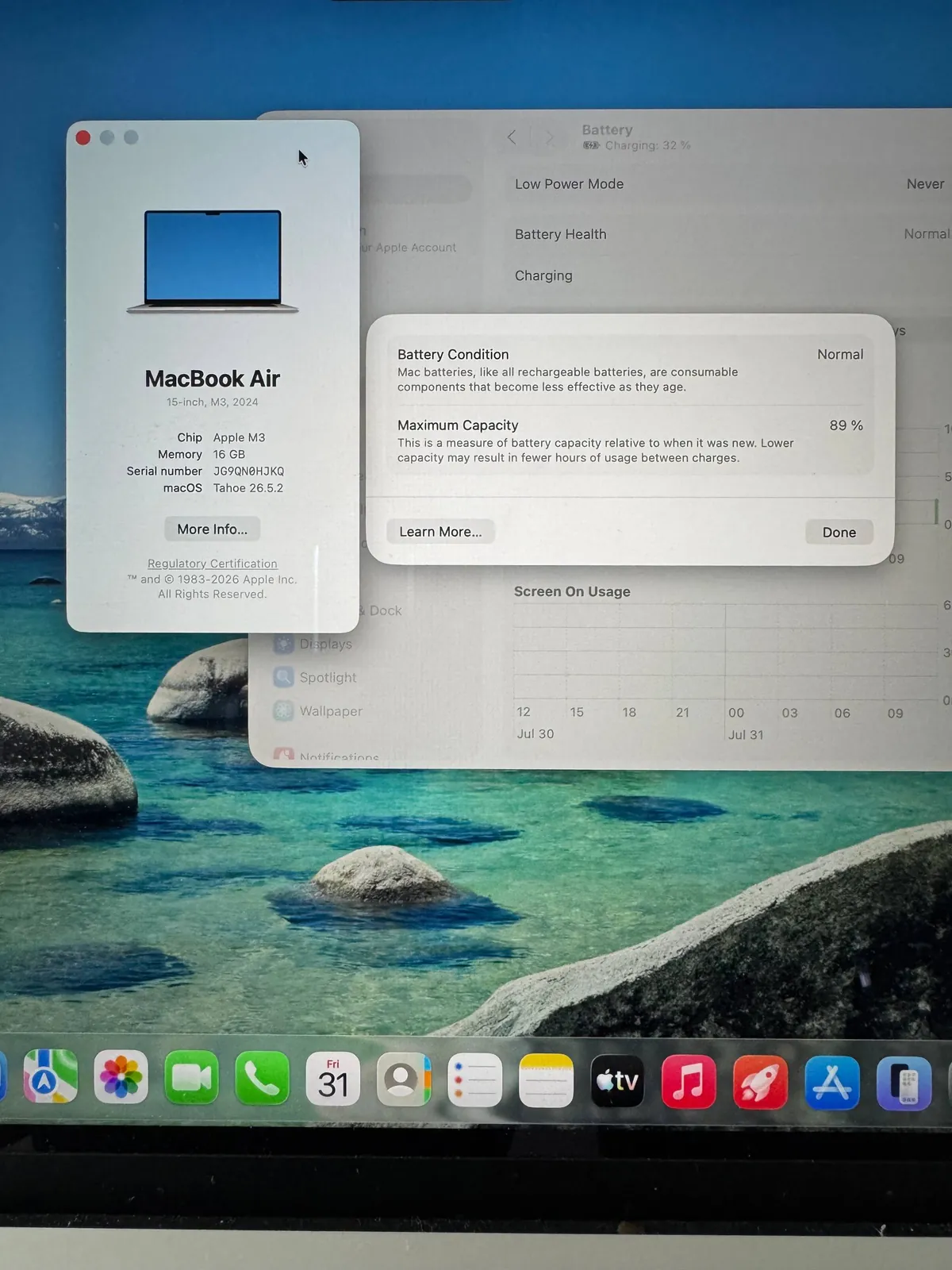Click the Jul 30 chart label
Image resolution: width=952 pixels, height=1270 pixels.
pos(535,733)
